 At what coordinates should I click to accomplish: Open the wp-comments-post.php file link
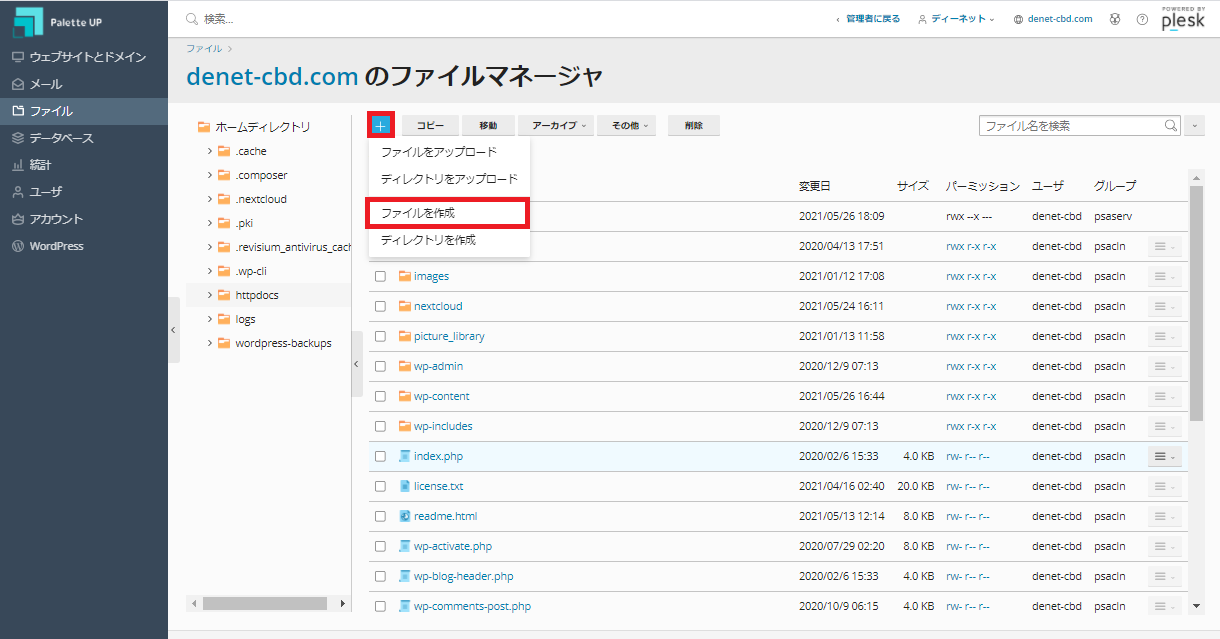tap(472, 606)
